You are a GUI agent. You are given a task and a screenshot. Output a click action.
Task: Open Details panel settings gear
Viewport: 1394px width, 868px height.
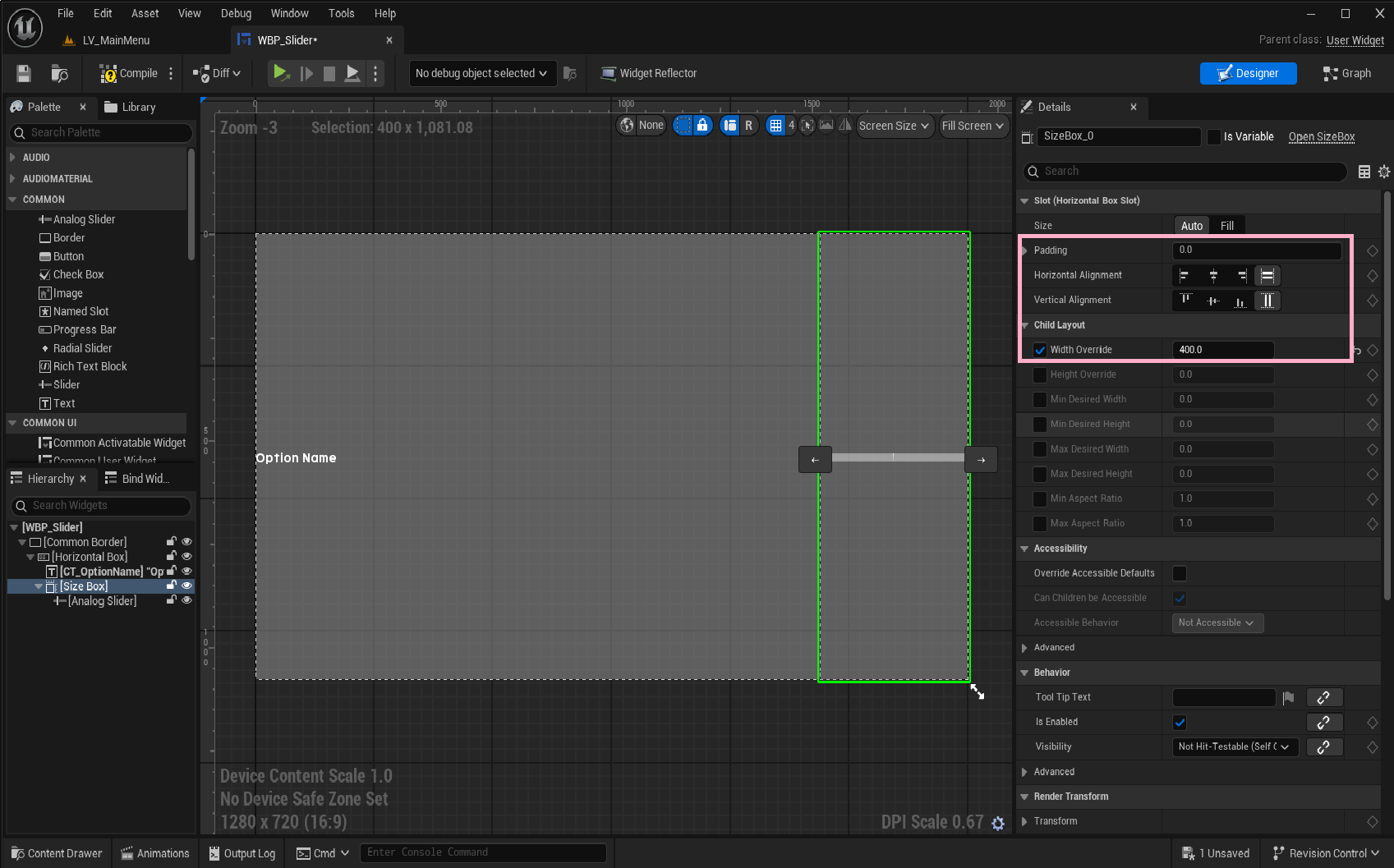[1384, 171]
